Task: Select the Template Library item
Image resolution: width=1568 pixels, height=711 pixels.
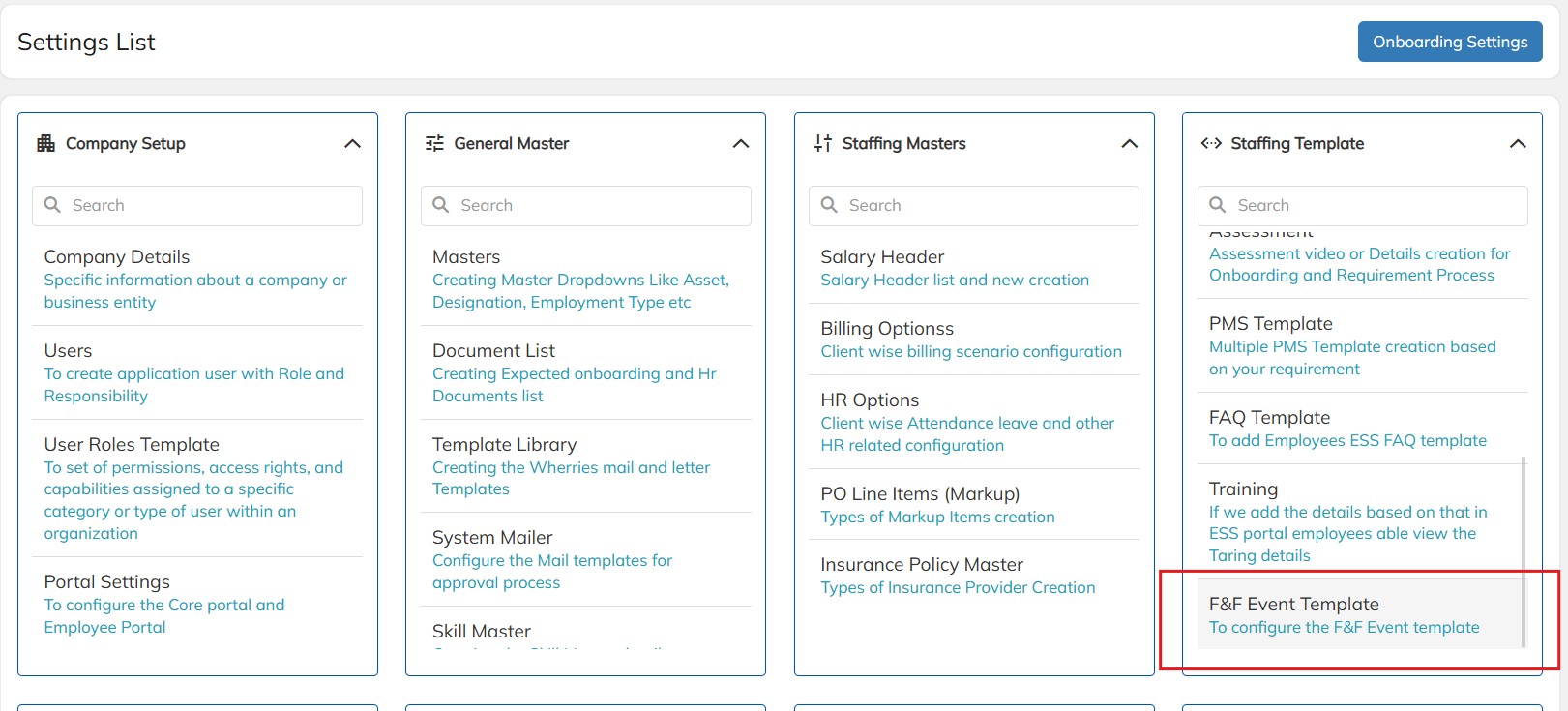Action: 504,445
